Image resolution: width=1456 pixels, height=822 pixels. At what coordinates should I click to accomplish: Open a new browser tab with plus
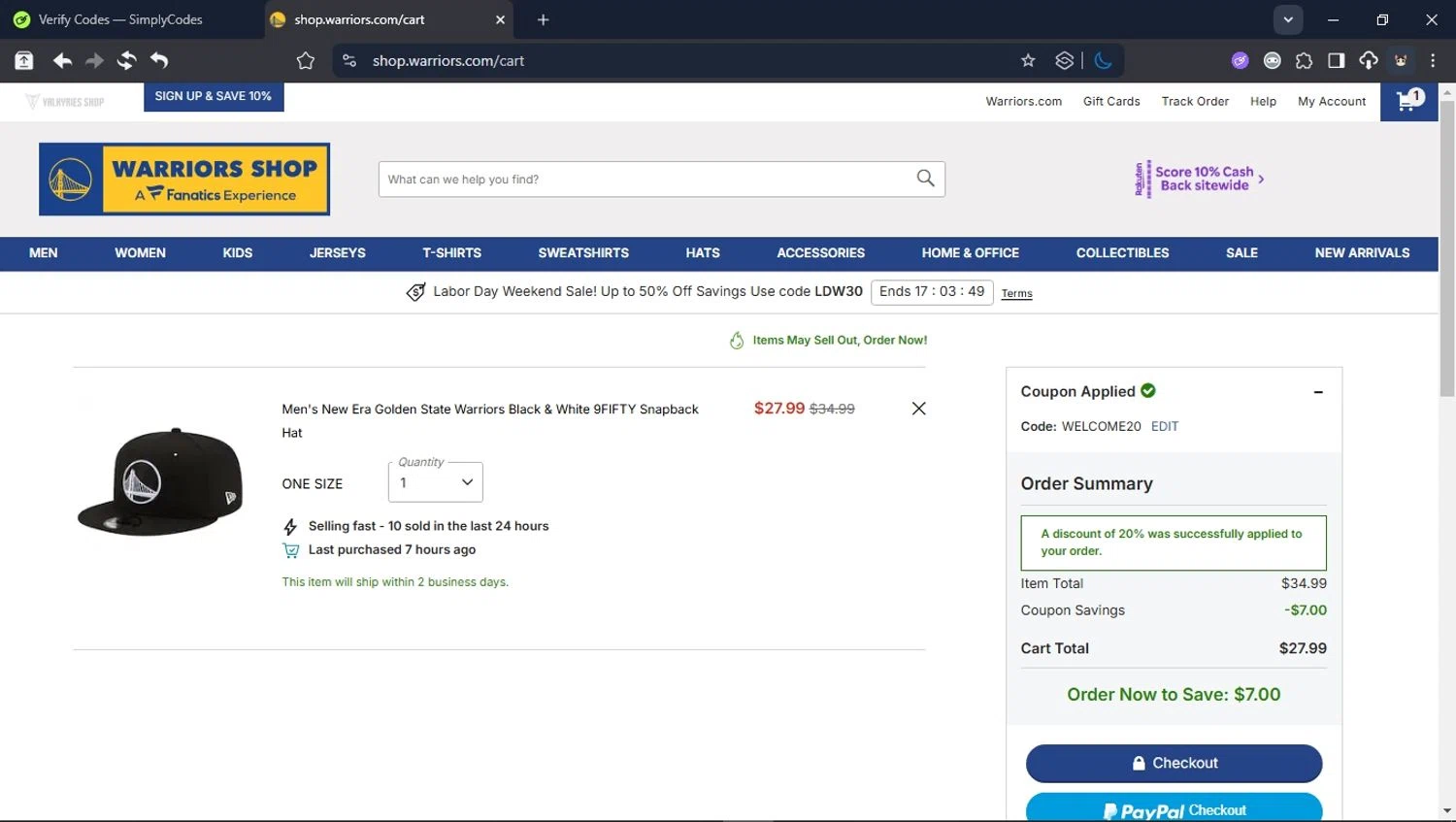[544, 19]
